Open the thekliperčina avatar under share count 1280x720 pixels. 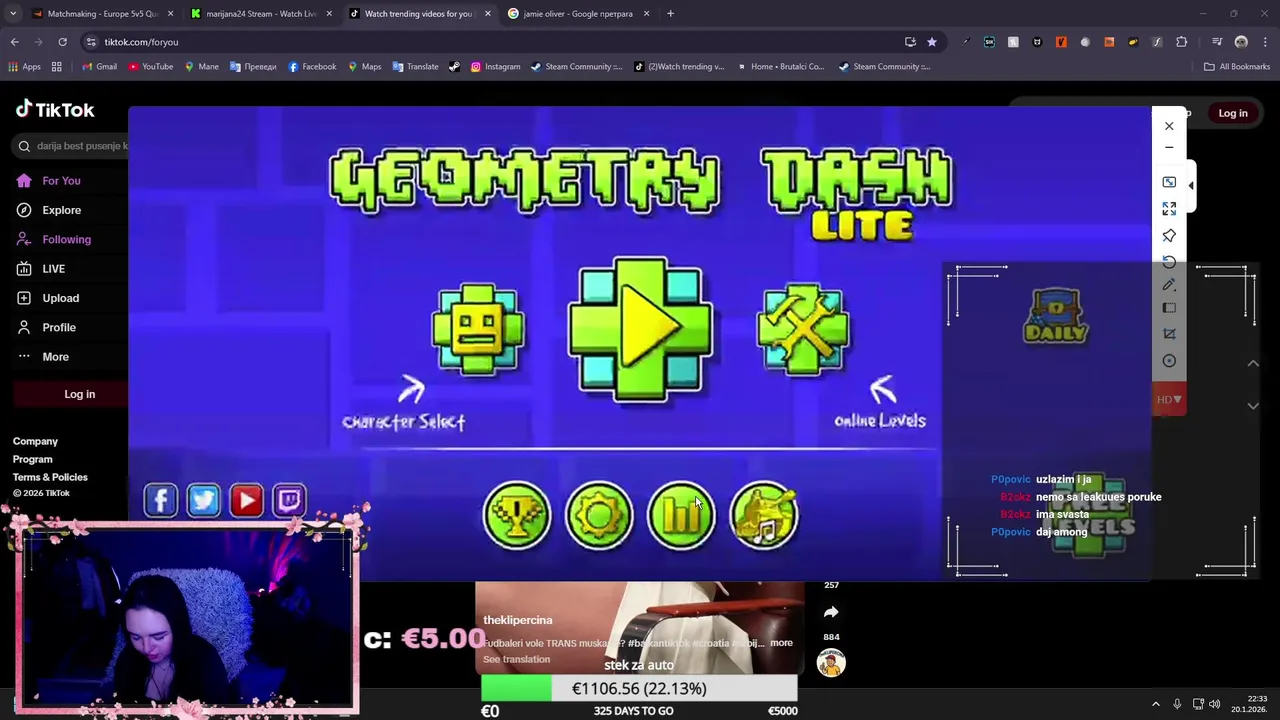[831, 663]
